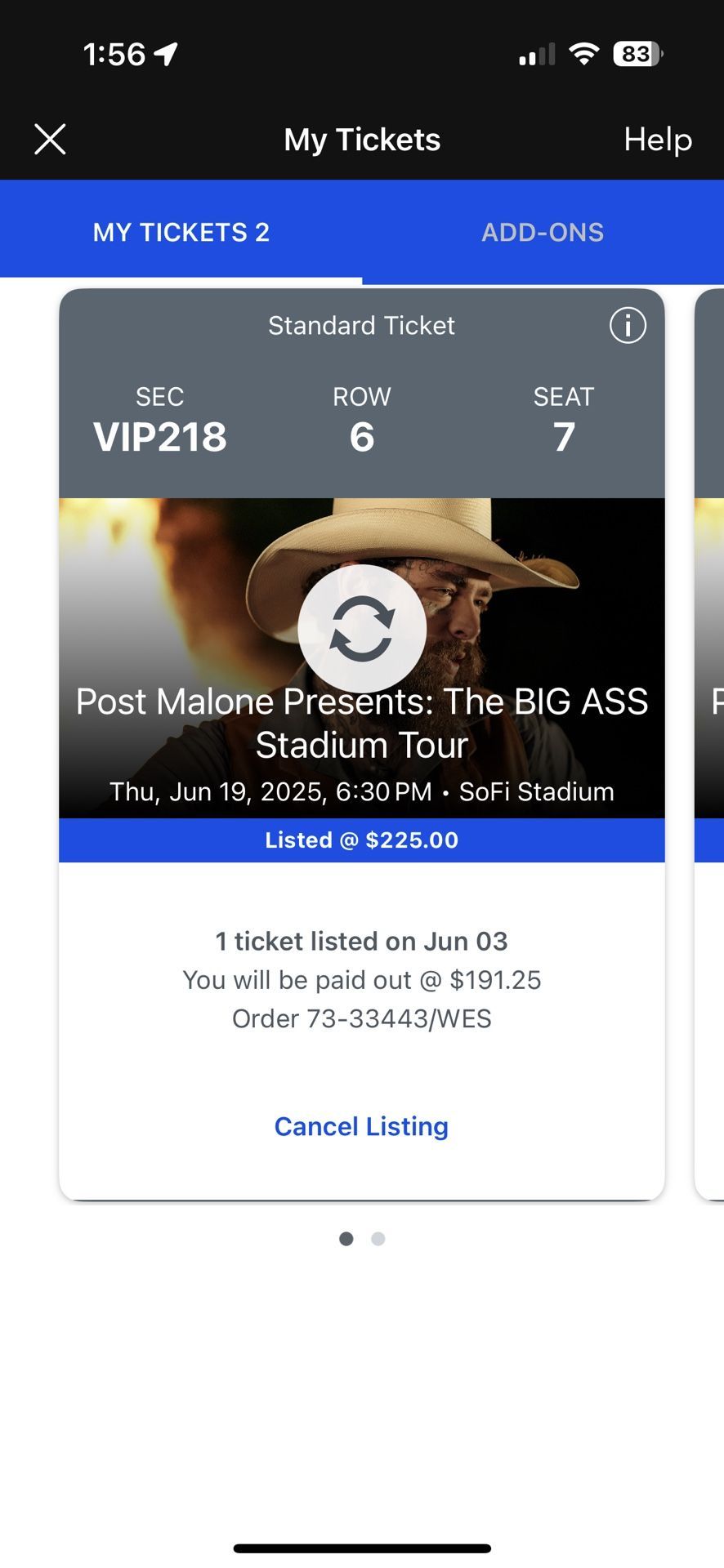
Task: Tap the order number 73-33443/WES
Action: 361,1019
